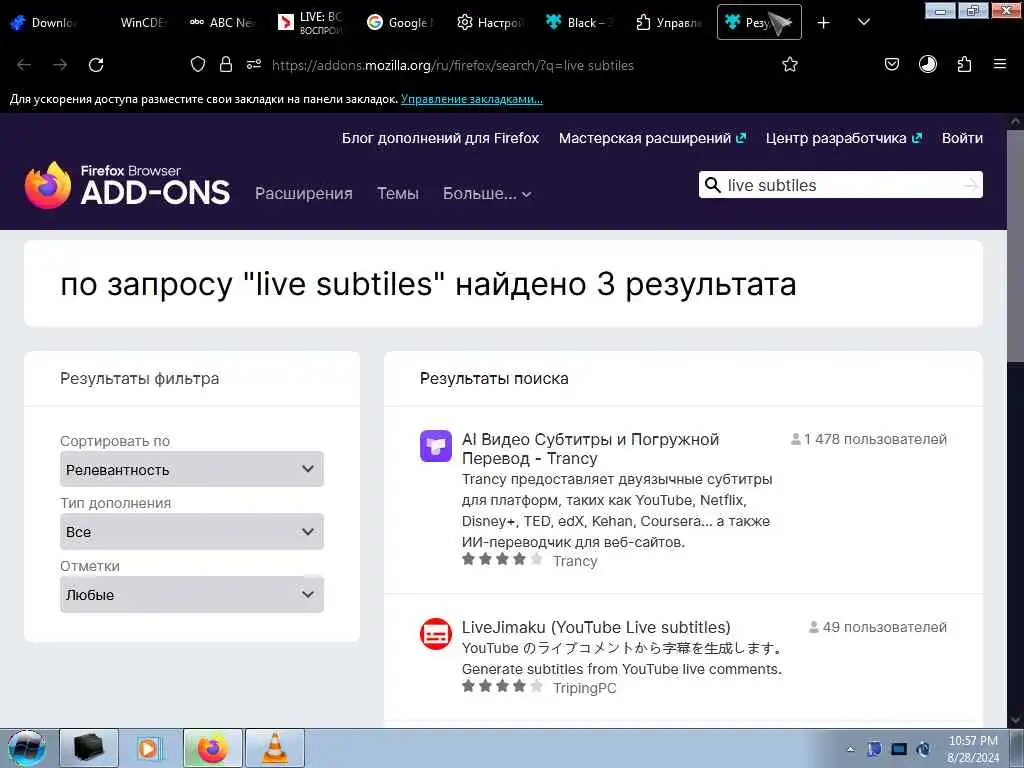This screenshot has height=768, width=1024.
Task: Open LiveJimaku (YouTube Live subtitles) result
Action: 596,627
